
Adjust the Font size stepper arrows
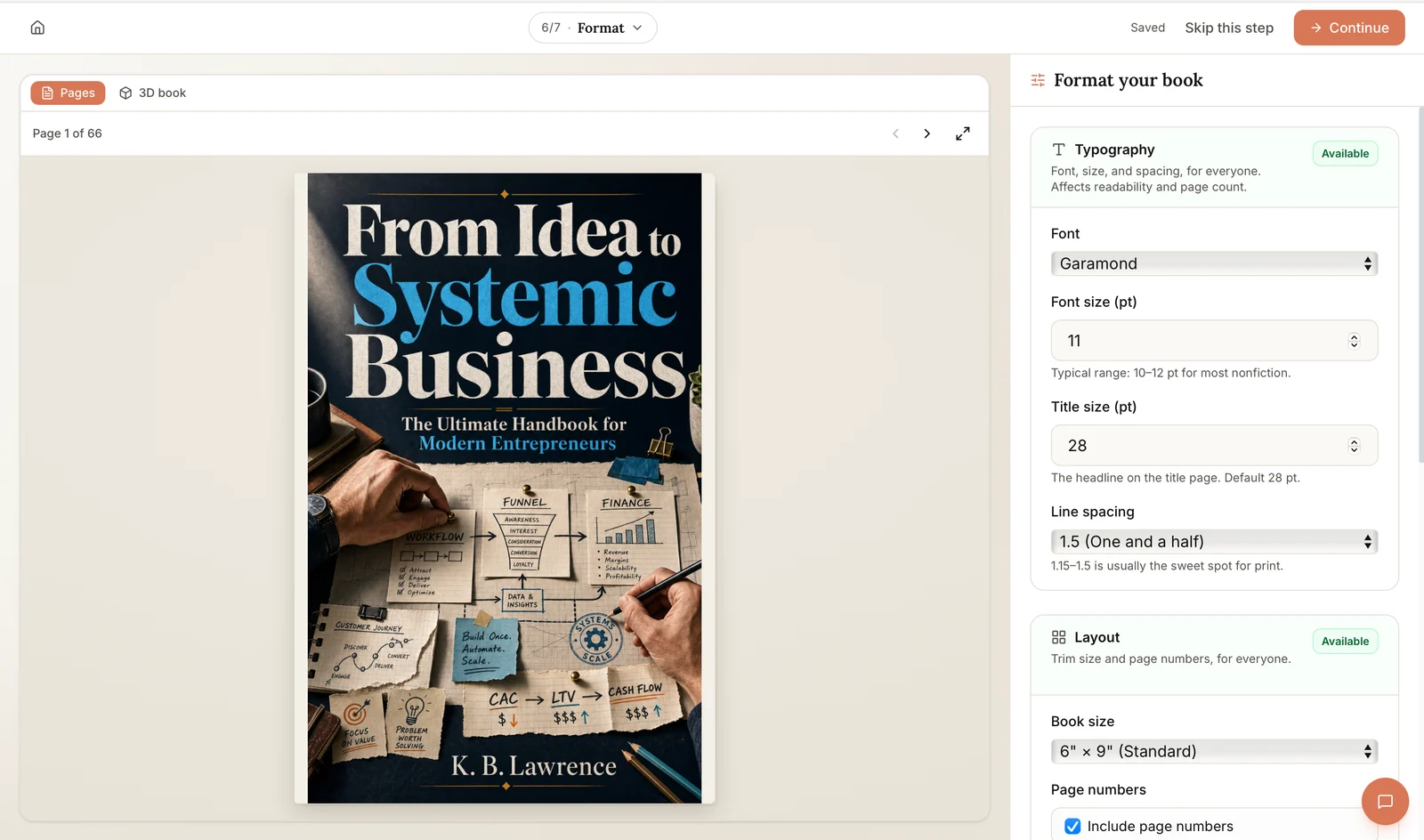(1354, 341)
